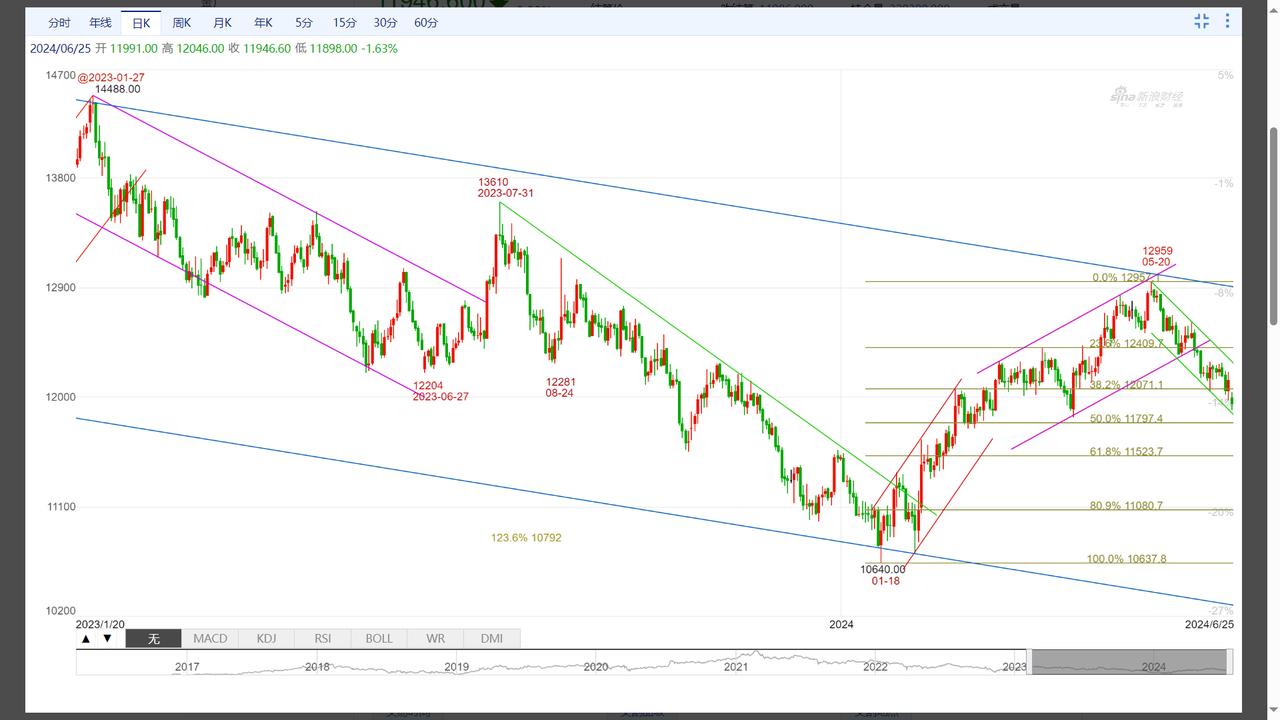The height and width of the screenshot is (720, 1280).
Task: Enable the KDJ indicator
Action: tap(266, 638)
